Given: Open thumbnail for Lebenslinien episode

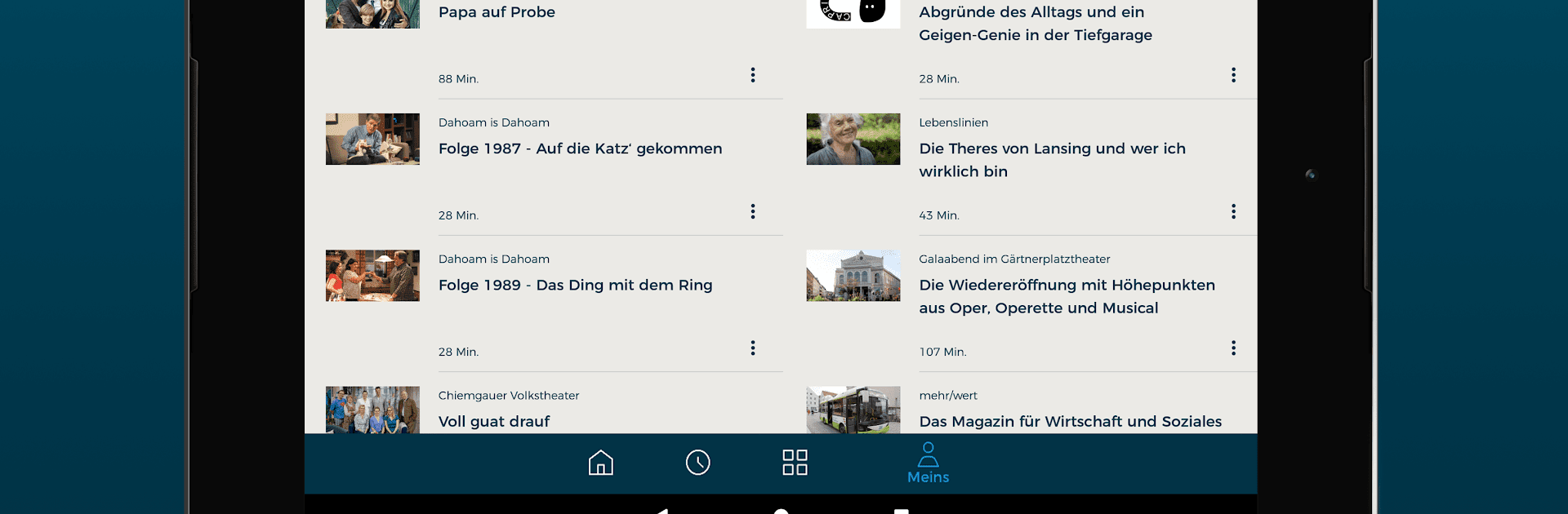Looking at the screenshot, I should pos(853,139).
